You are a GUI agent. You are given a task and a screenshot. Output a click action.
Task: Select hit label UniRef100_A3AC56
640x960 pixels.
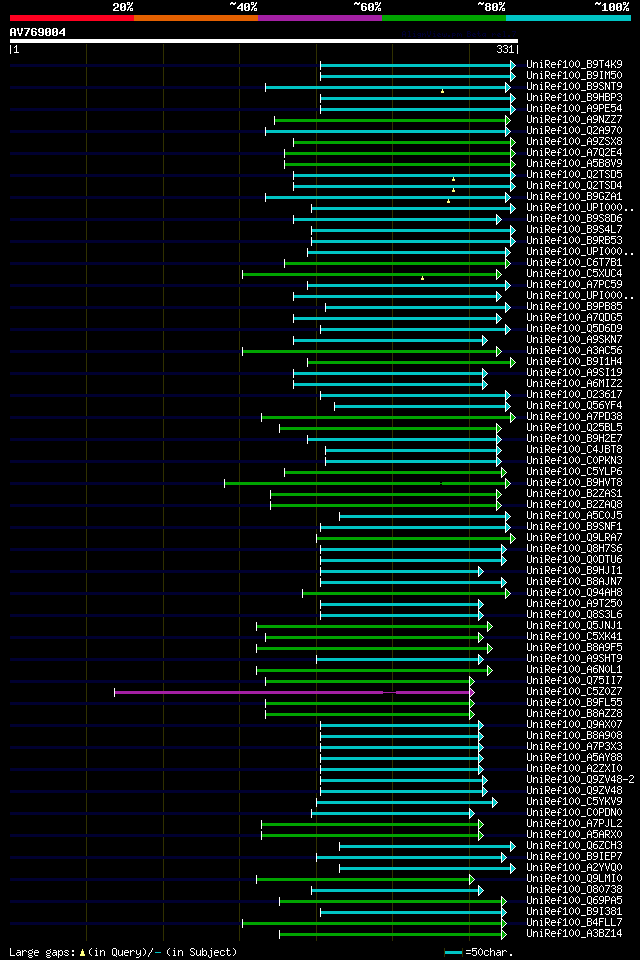[574, 351]
